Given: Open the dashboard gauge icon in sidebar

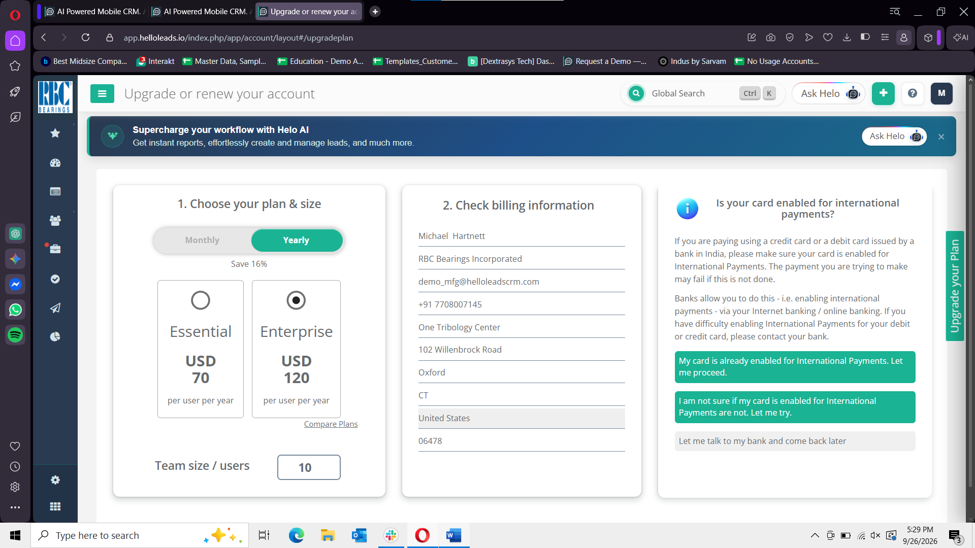Looking at the screenshot, I should click(x=55, y=163).
